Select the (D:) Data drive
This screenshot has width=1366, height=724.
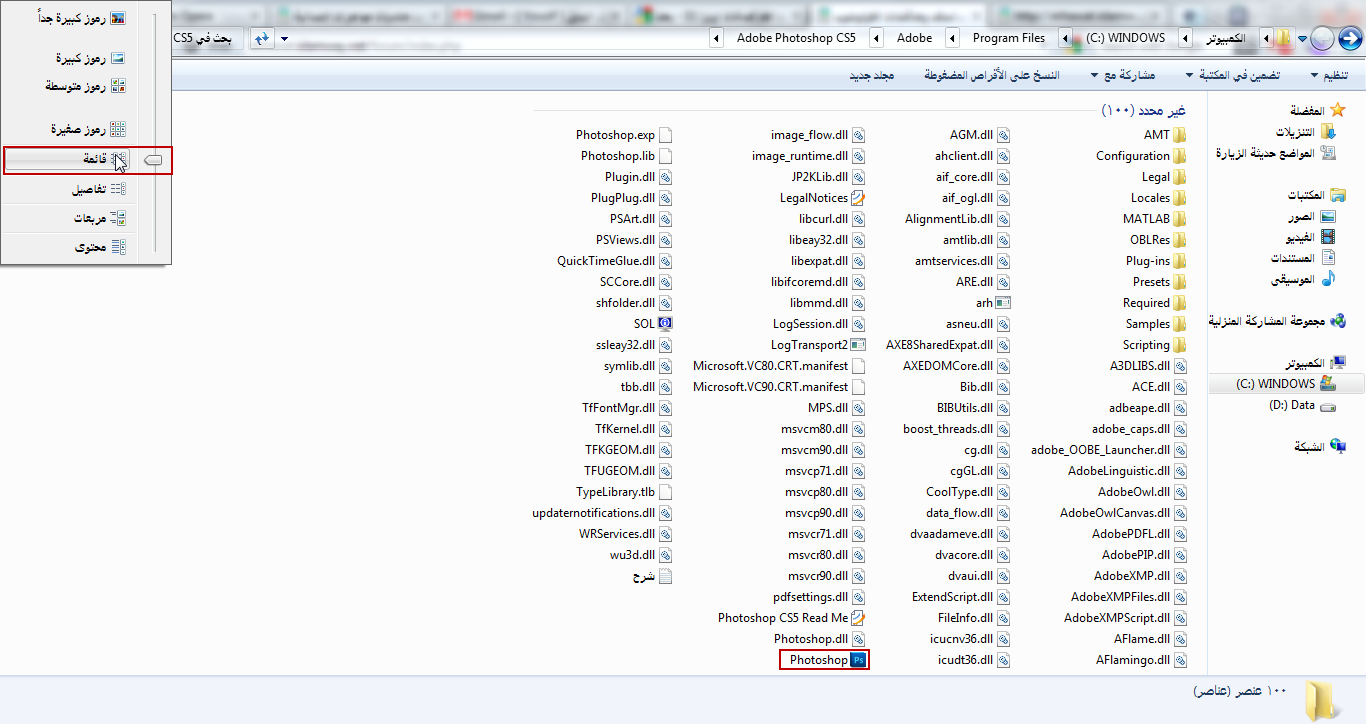[1300, 405]
